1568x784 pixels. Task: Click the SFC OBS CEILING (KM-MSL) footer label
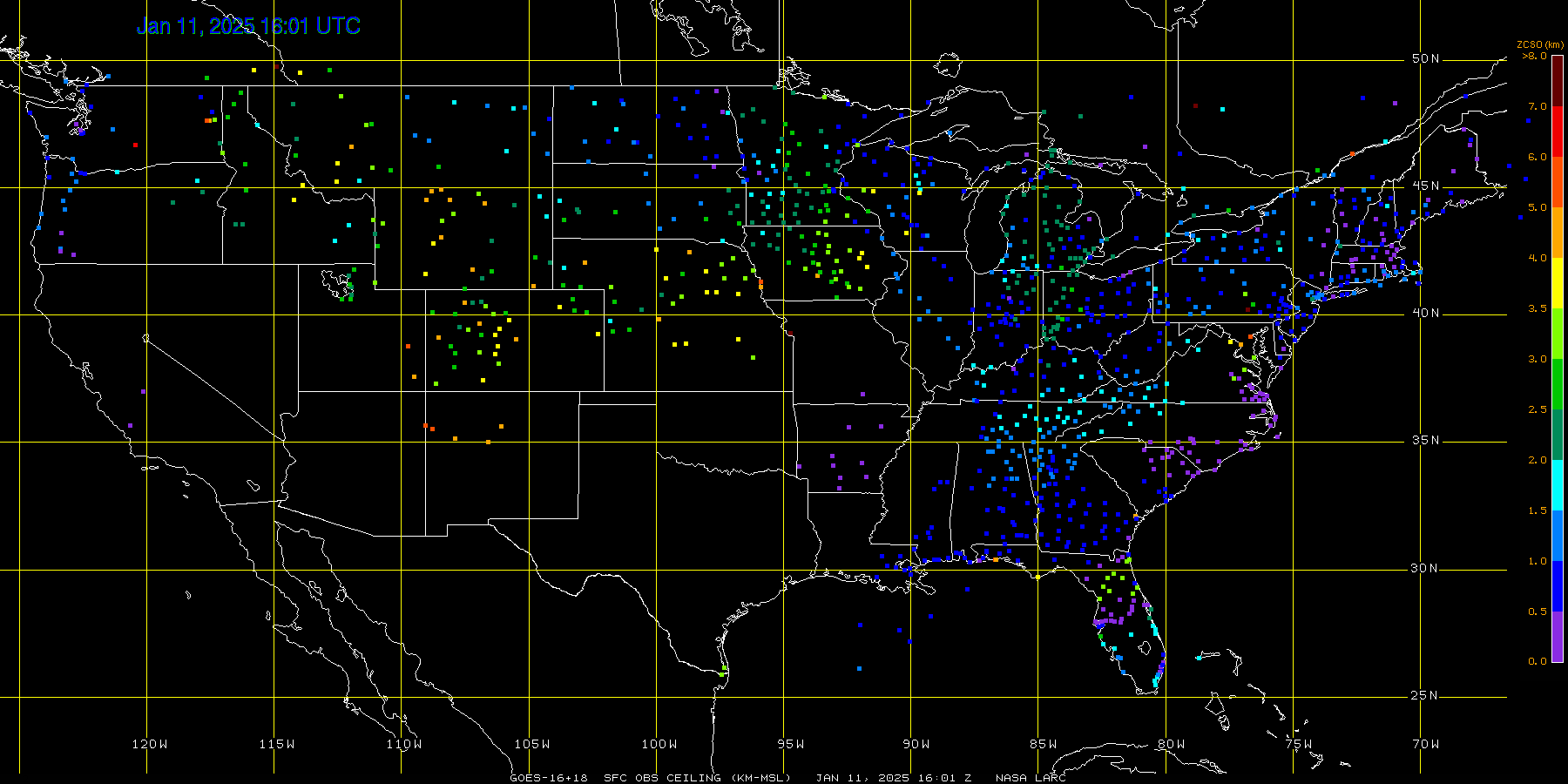point(698,778)
